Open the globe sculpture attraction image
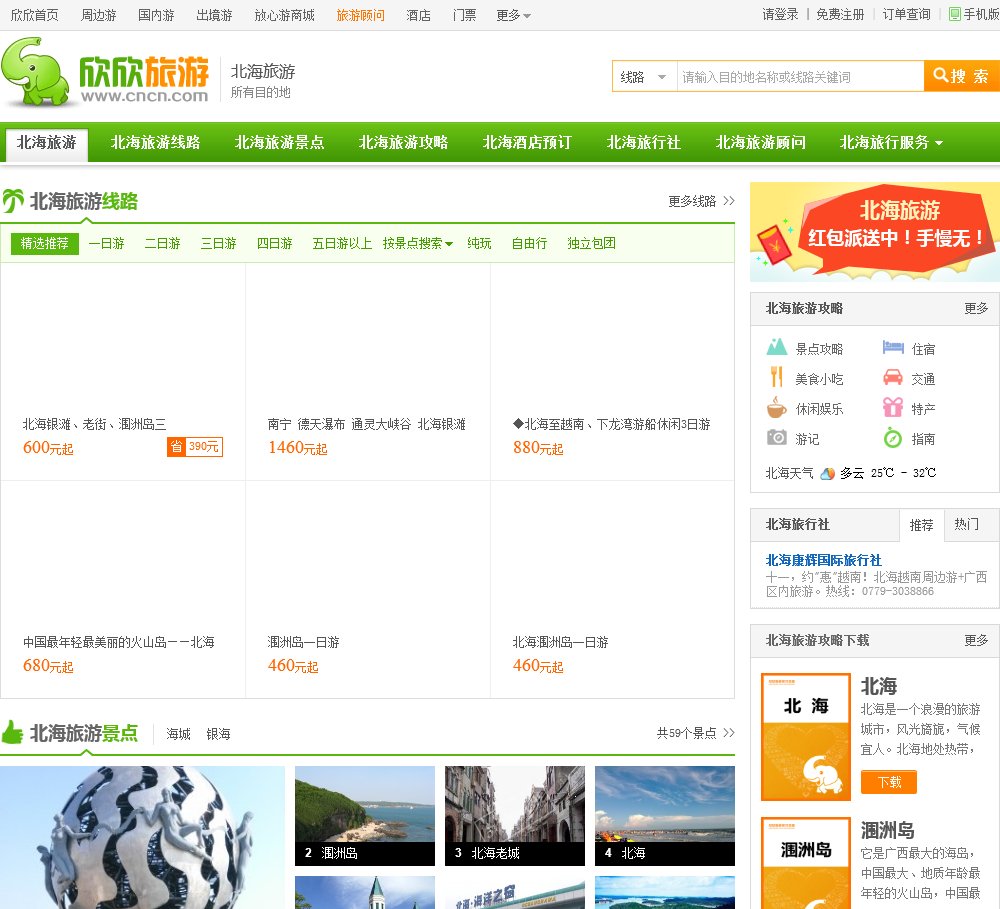This screenshot has height=909, width=1000. (x=142, y=838)
